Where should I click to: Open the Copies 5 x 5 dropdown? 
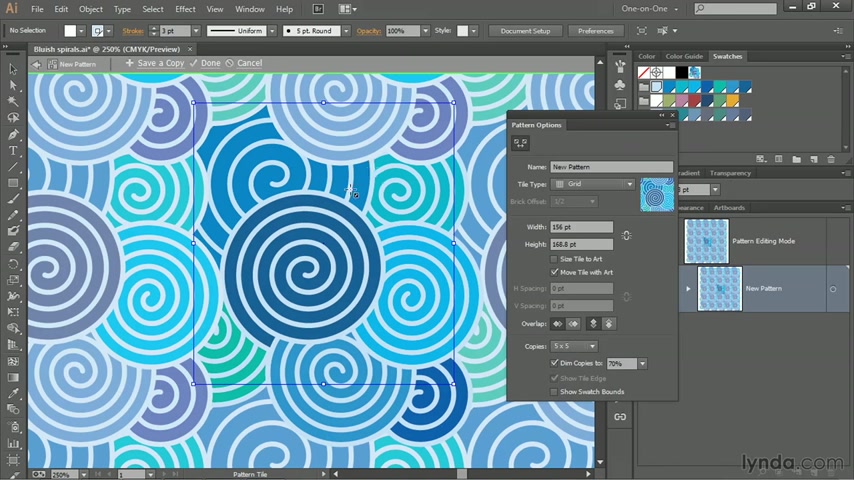[574, 346]
